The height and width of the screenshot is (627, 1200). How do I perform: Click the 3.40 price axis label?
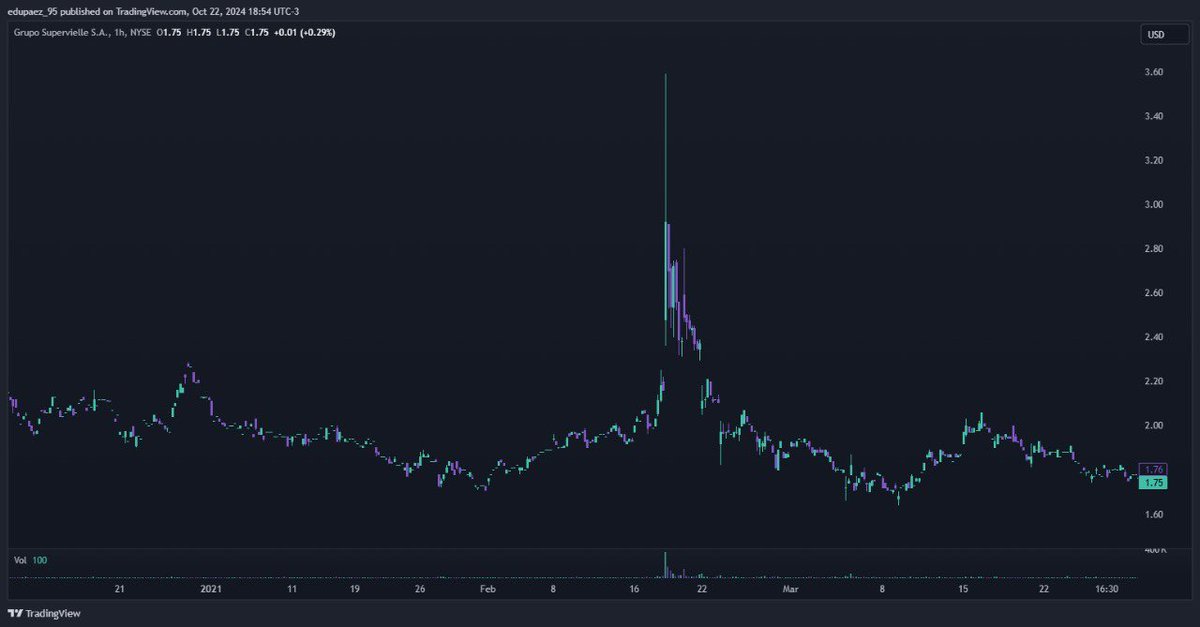[1154, 116]
